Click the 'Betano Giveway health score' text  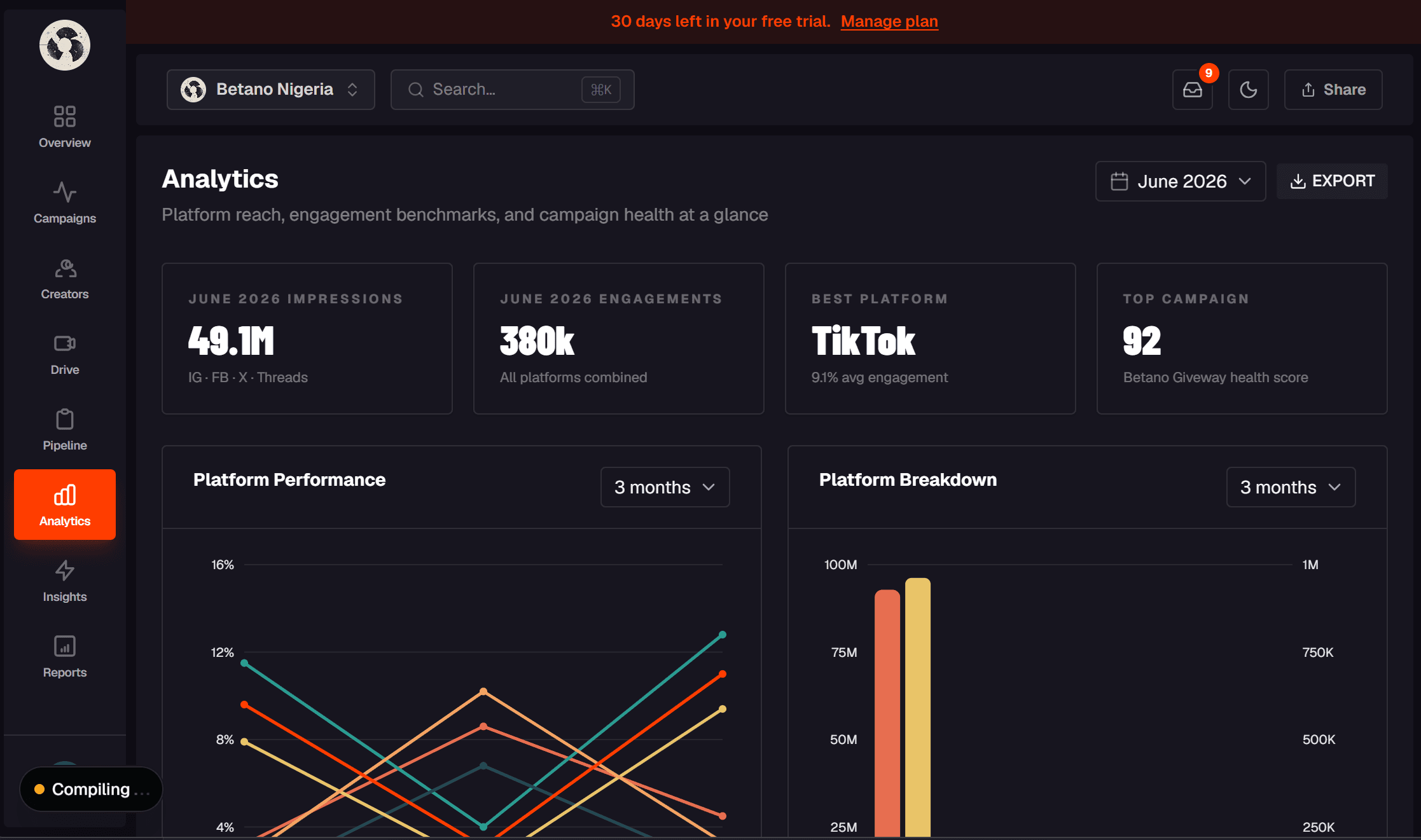click(x=1216, y=377)
